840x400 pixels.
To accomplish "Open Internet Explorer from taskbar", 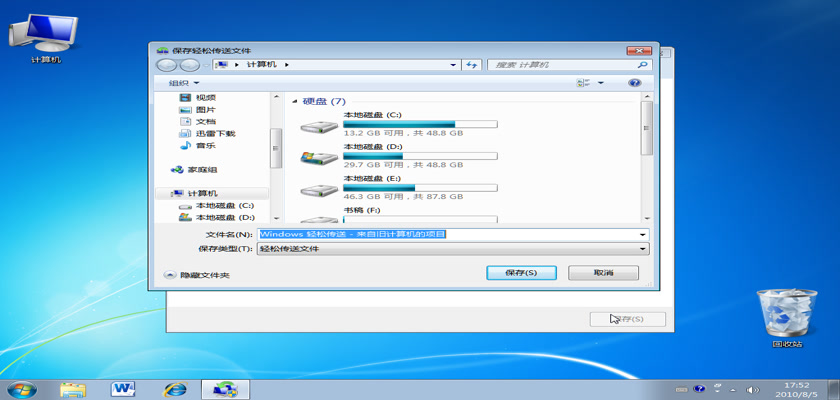I will pyautogui.click(x=174, y=388).
